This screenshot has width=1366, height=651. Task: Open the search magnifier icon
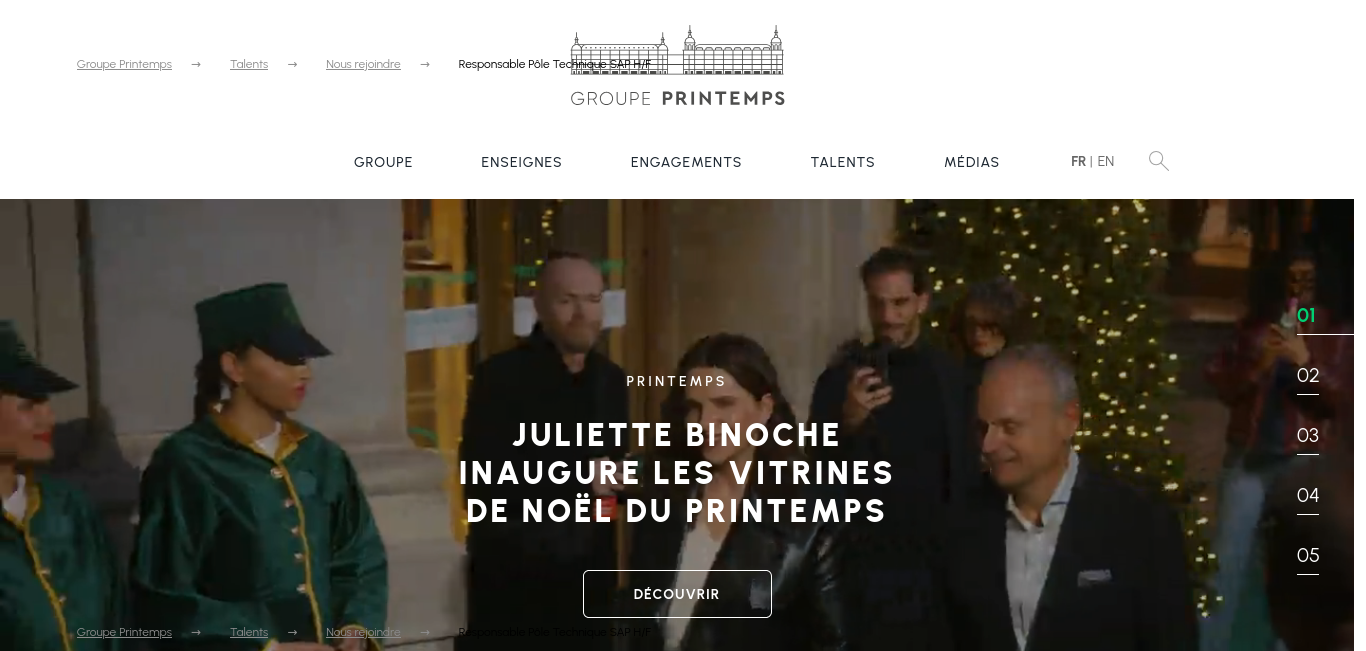[1159, 161]
